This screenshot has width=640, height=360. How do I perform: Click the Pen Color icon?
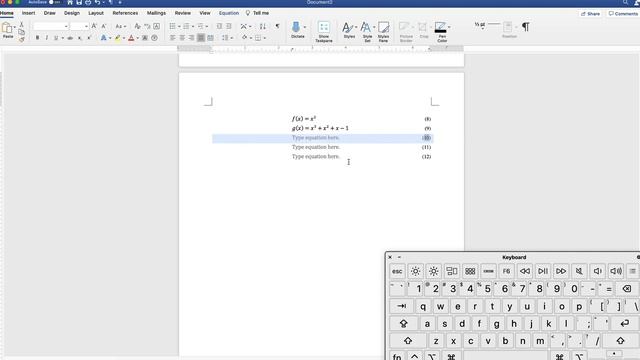pyautogui.click(x=440, y=27)
